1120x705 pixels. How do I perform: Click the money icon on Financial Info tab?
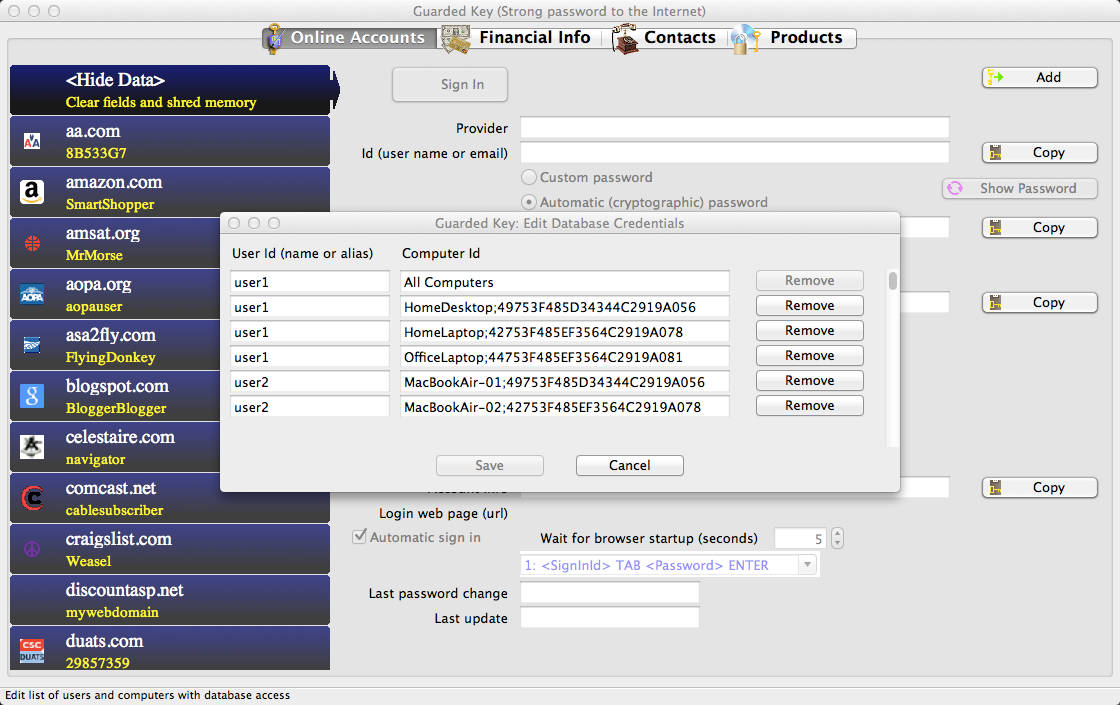tap(455, 39)
